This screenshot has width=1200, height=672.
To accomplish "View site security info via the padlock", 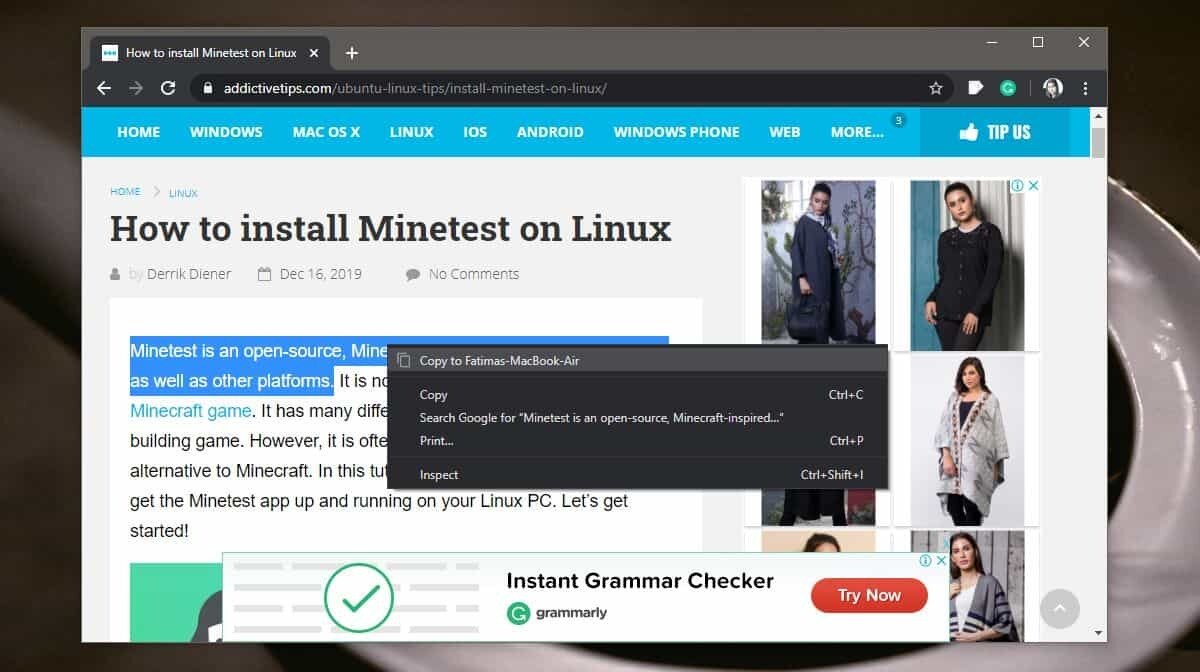I will click(x=207, y=88).
